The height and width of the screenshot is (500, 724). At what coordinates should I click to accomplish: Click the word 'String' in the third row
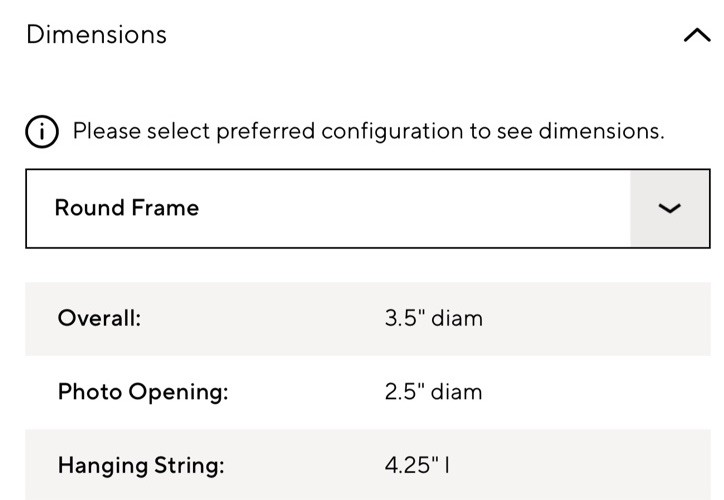click(x=187, y=465)
